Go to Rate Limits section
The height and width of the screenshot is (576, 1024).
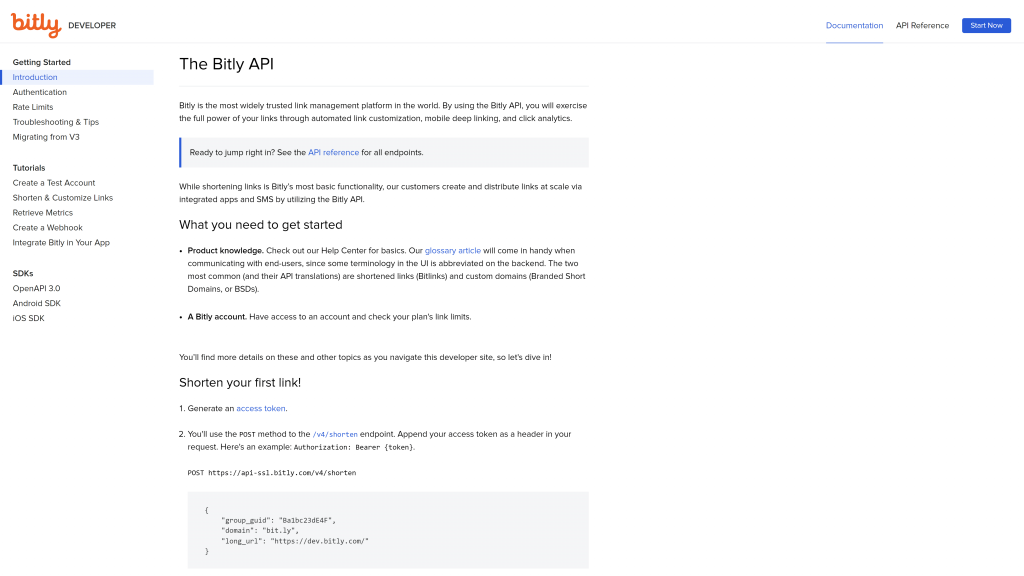33,107
